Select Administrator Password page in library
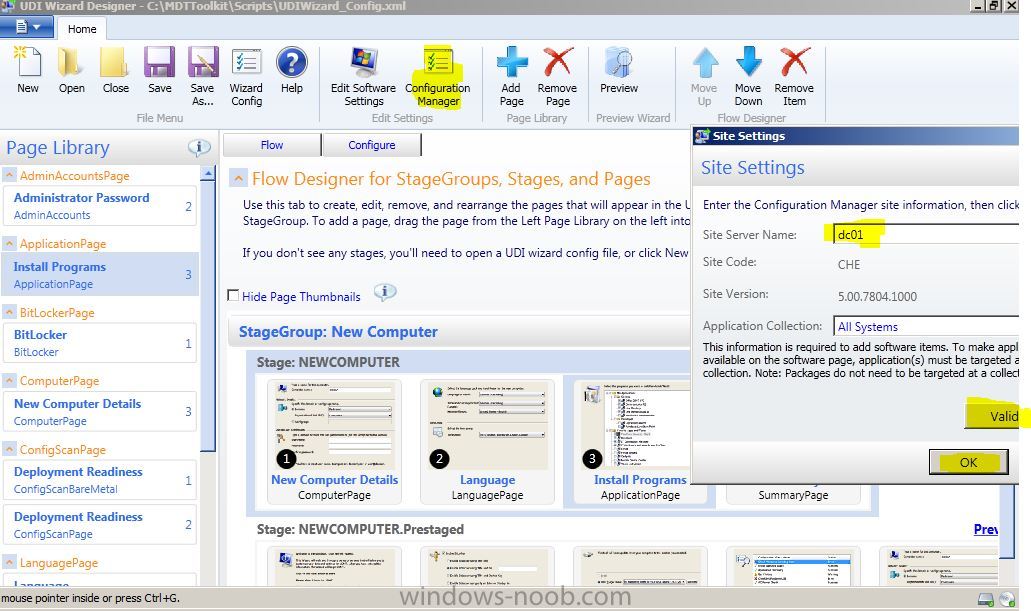The height and width of the screenshot is (611, 1031). pyautogui.click(x=100, y=206)
